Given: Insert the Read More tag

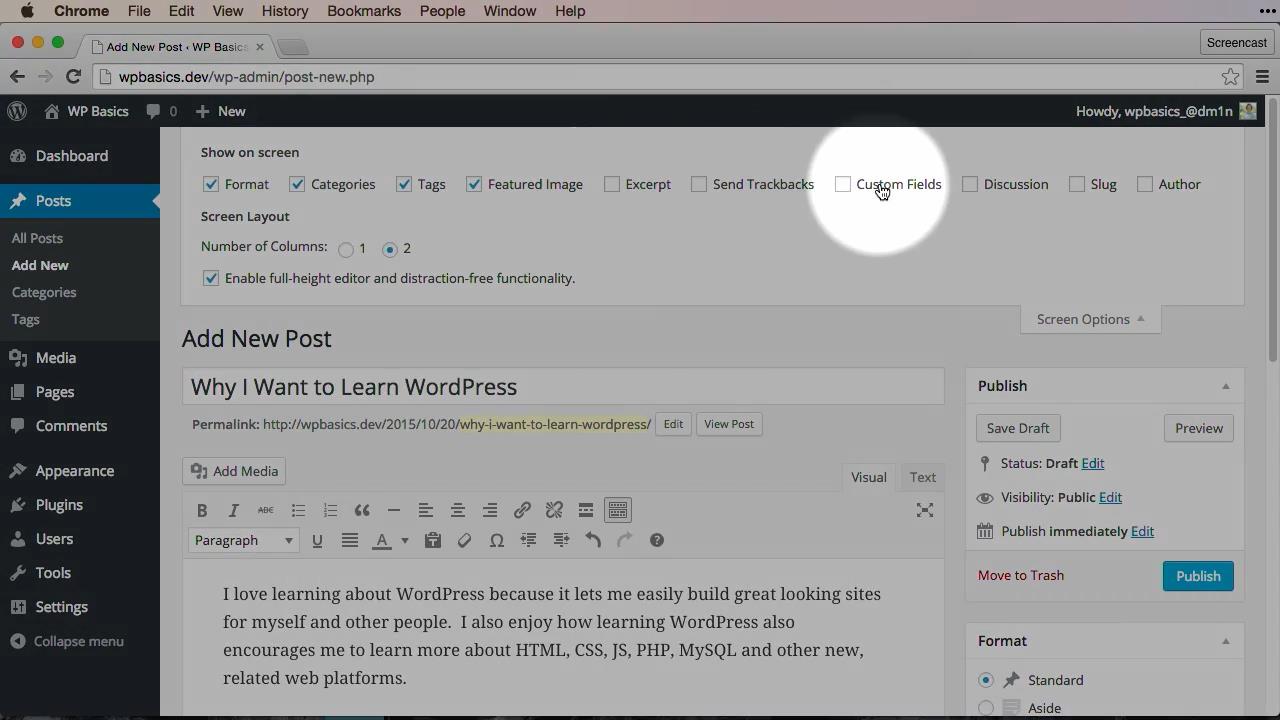Looking at the screenshot, I should pos(586,510).
